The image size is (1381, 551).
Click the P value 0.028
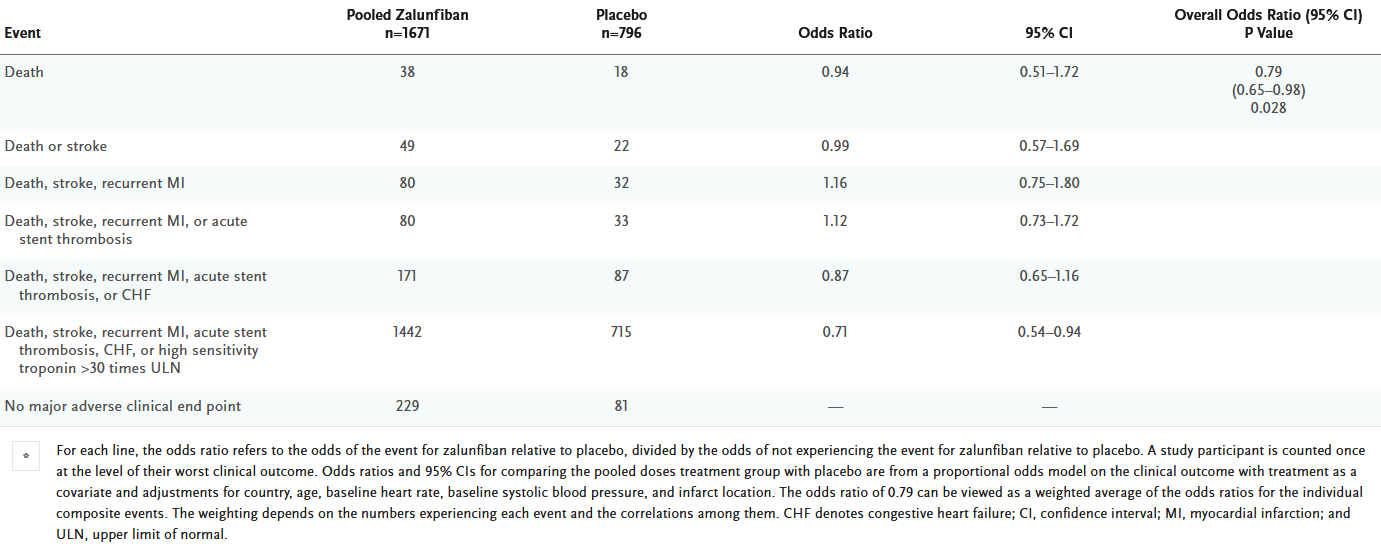tap(1268, 108)
